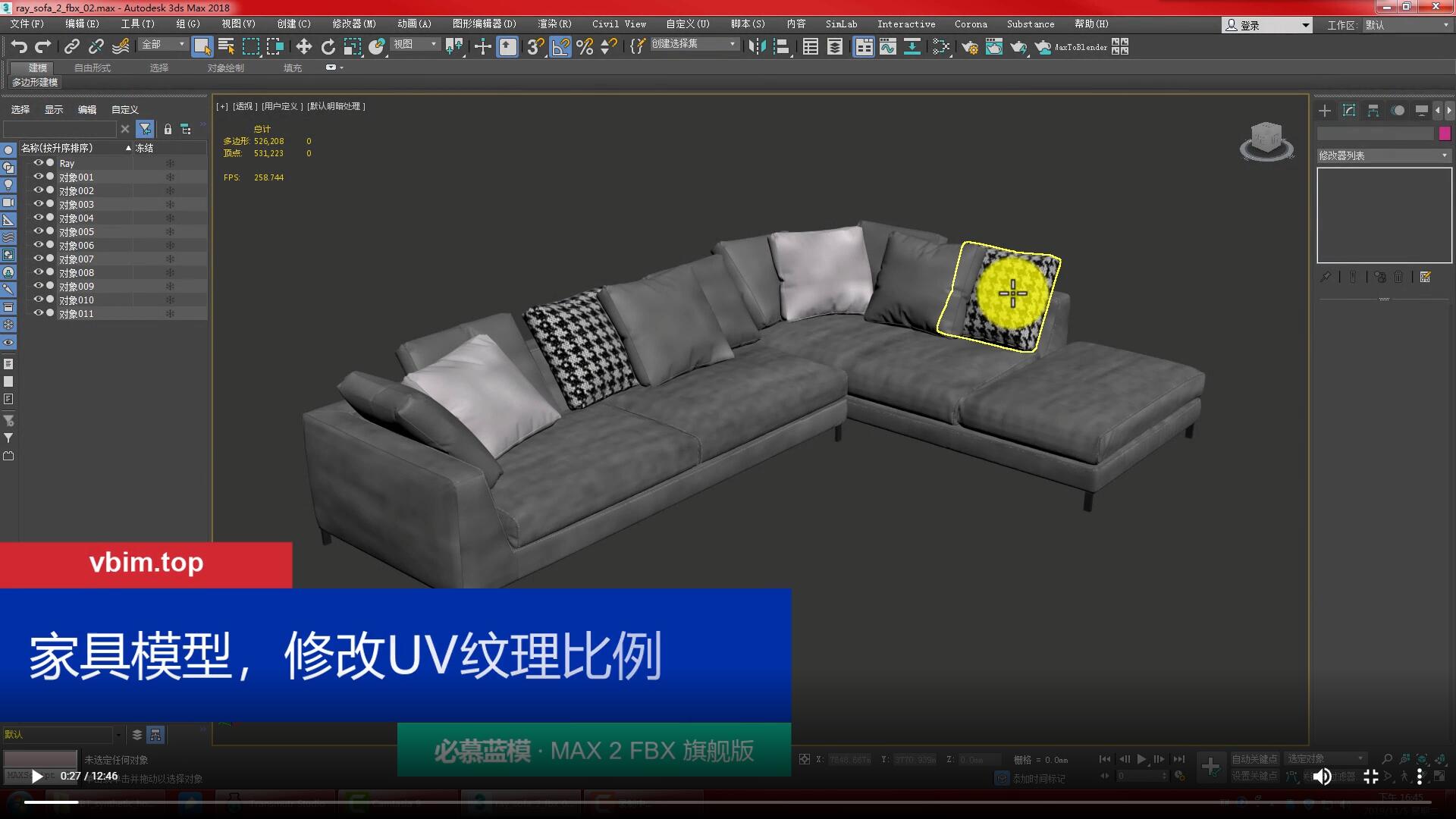
Task: Toggle Percent Snap icon
Action: click(x=584, y=47)
